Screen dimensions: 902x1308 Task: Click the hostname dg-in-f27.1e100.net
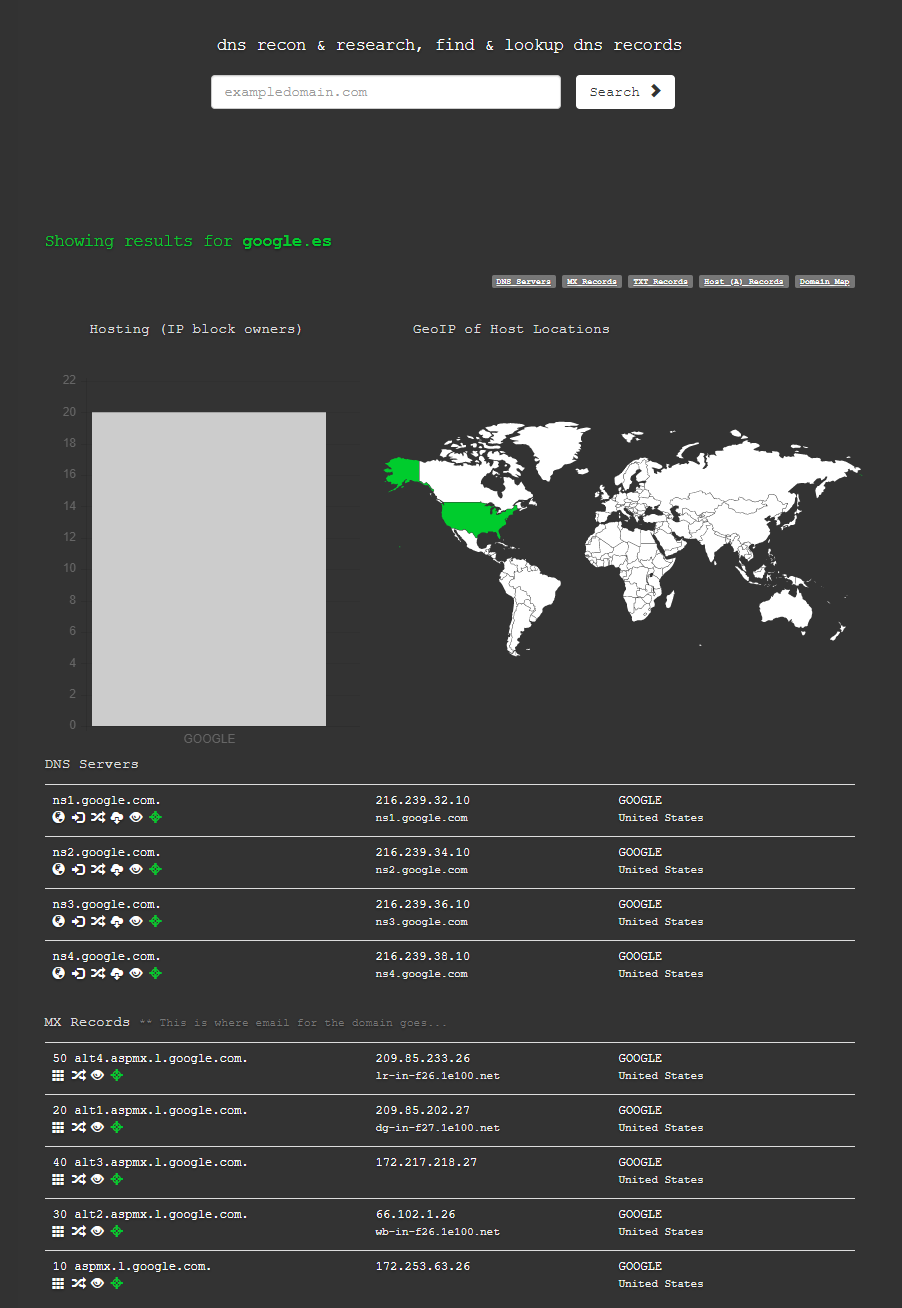(x=438, y=1128)
